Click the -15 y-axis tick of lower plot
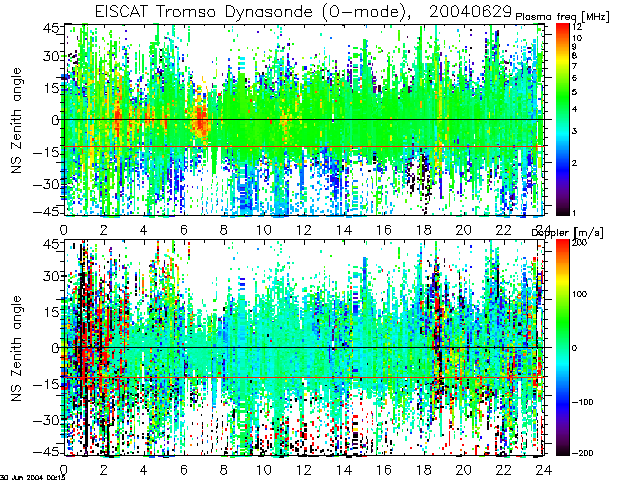 [46, 384]
